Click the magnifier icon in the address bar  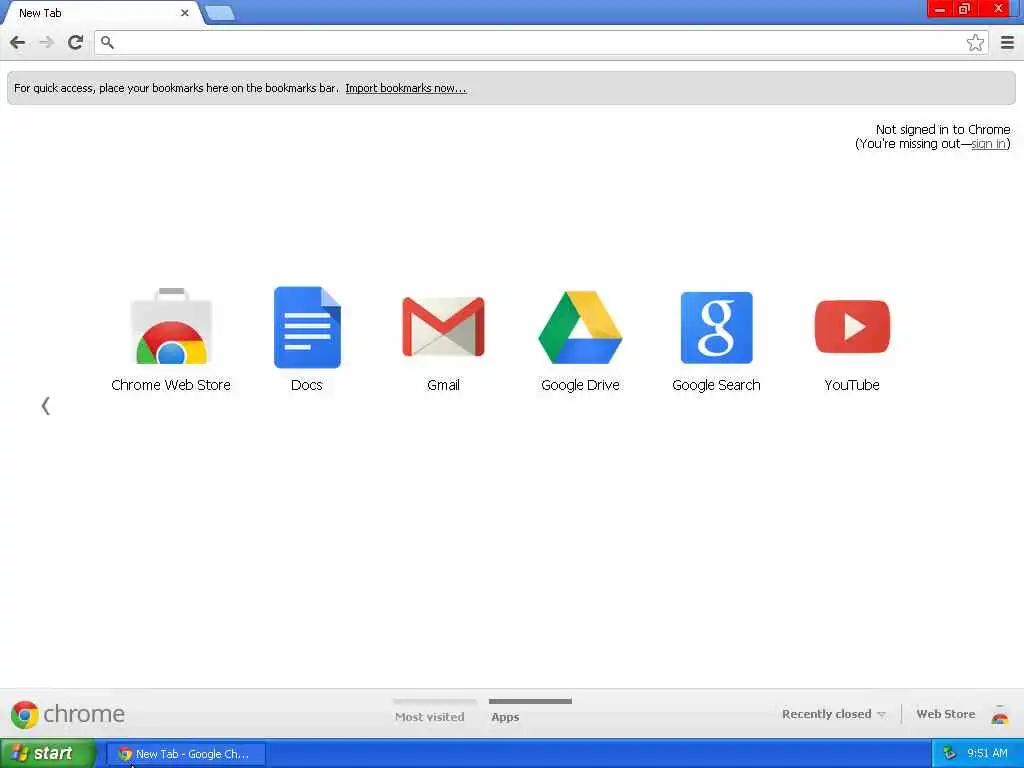[x=108, y=42]
